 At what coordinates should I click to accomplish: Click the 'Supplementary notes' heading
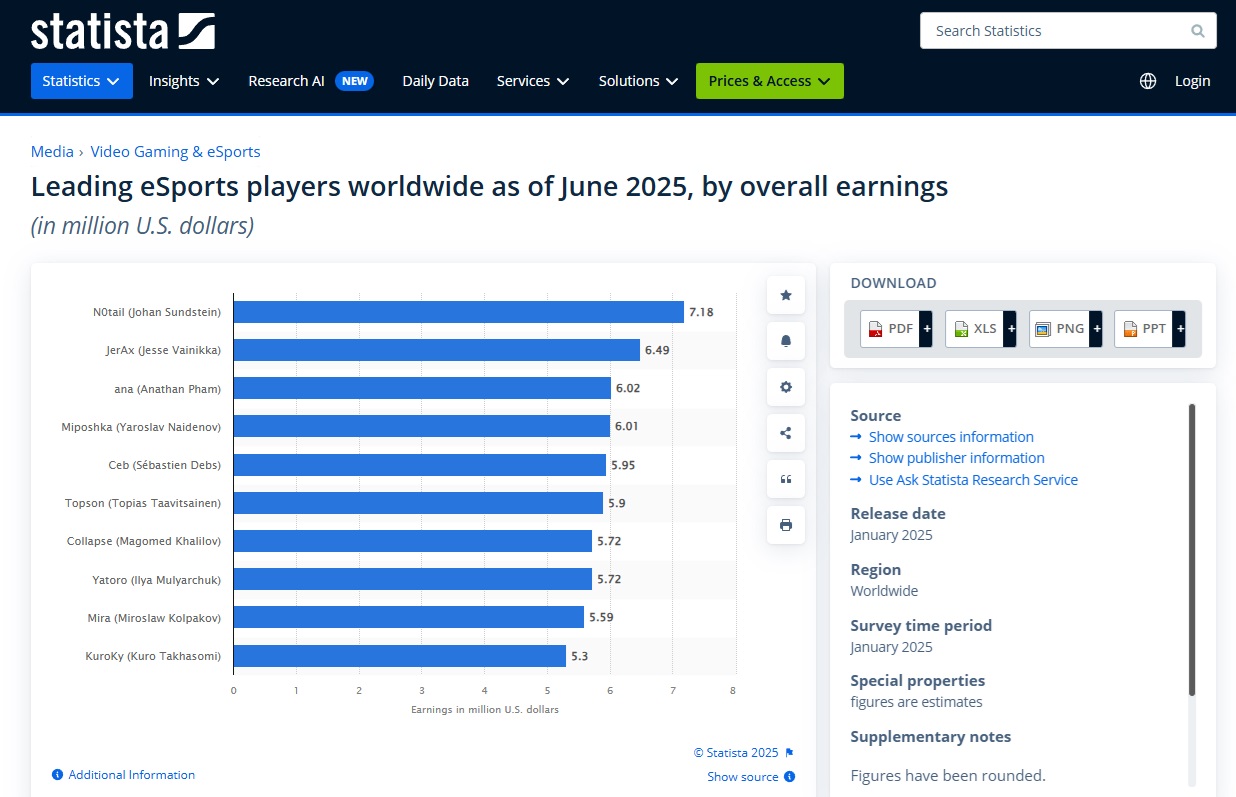coord(931,737)
